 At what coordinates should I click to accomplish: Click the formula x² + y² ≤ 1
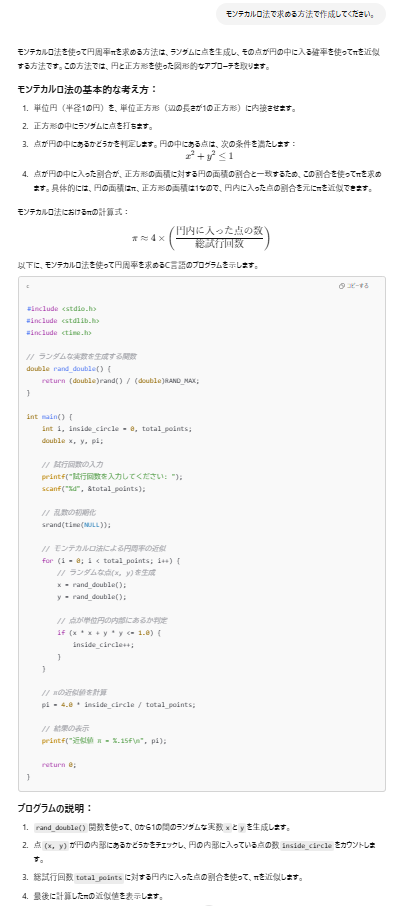pos(209,156)
